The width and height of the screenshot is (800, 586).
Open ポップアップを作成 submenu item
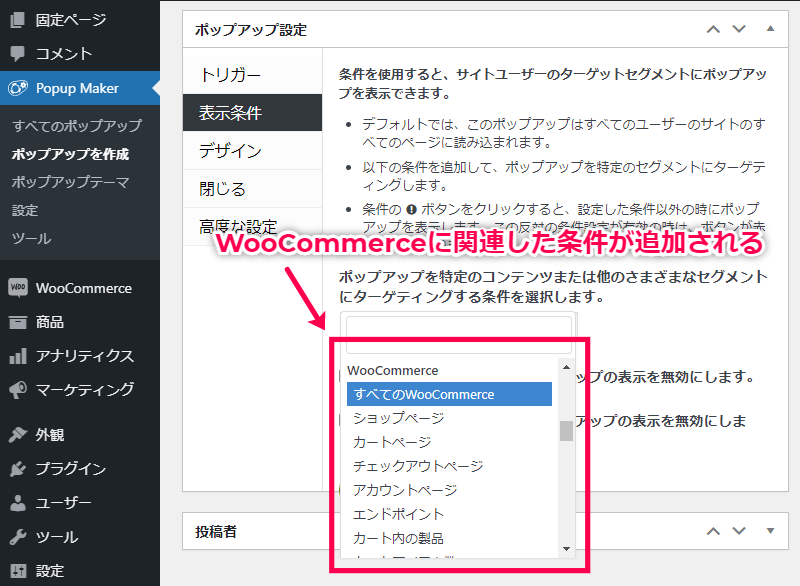click(70, 154)
